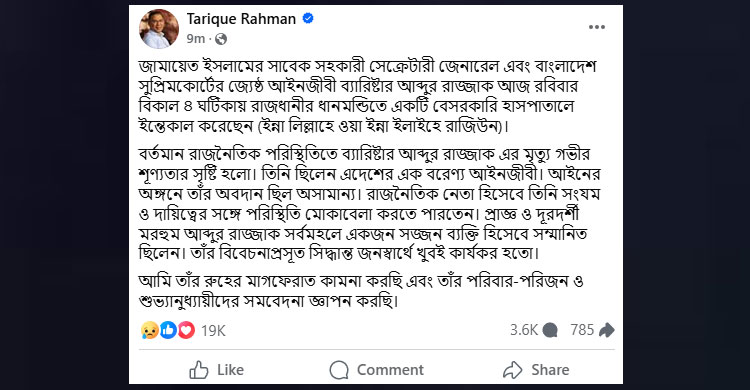Click the blue verified badge

coord(308,19)
